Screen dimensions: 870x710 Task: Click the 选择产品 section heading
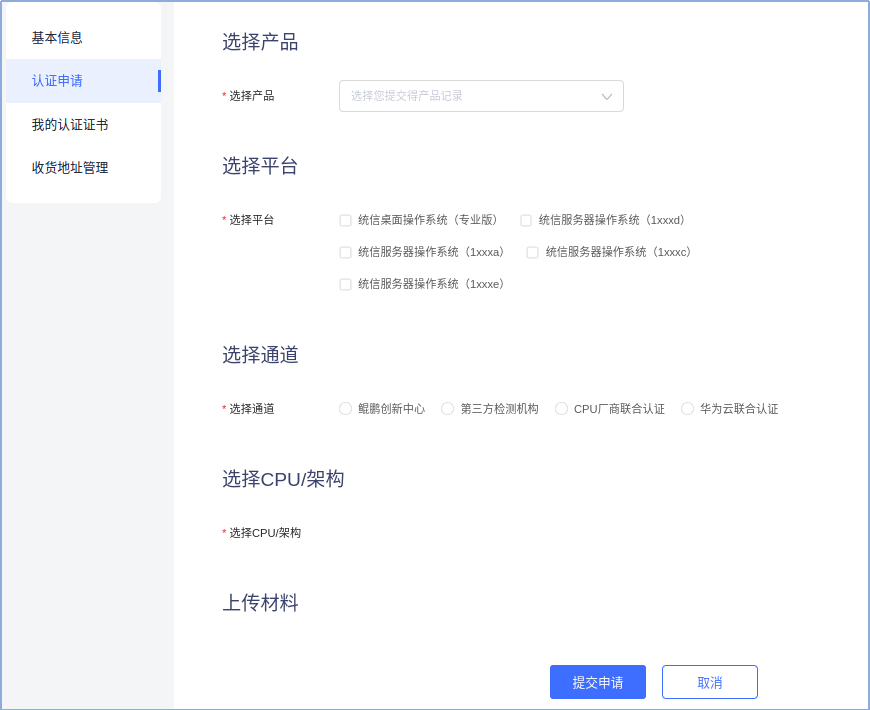click(x=260, y=42)
